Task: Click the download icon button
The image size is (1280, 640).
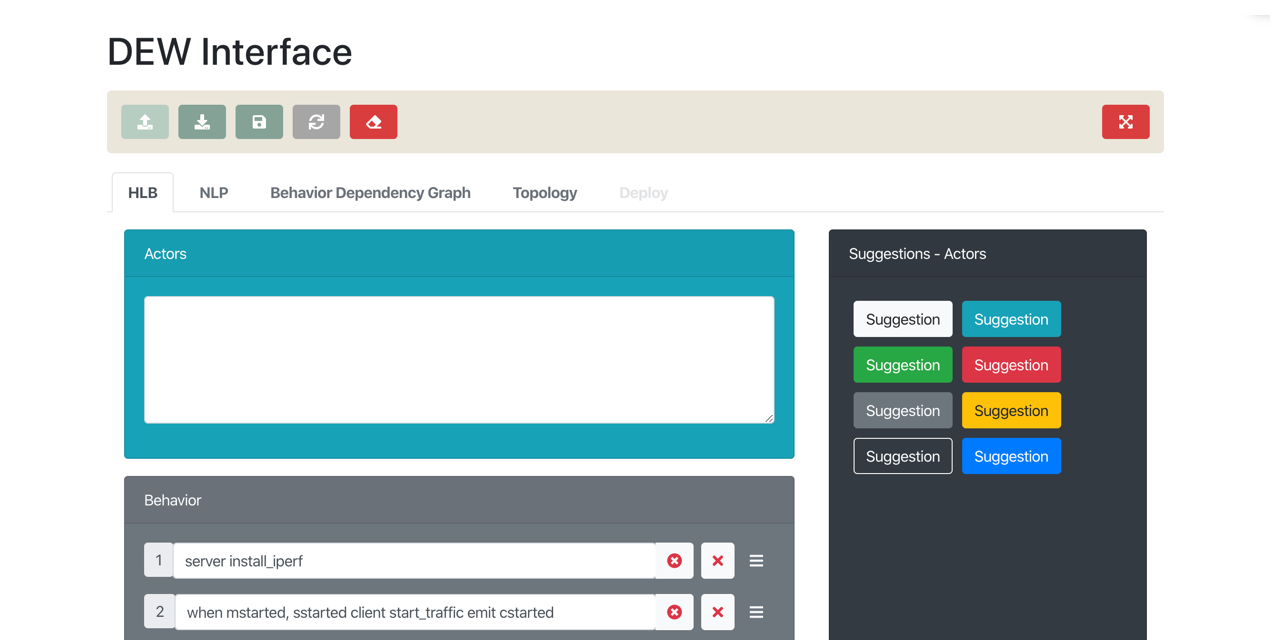Action: click(x=202, y=122)
